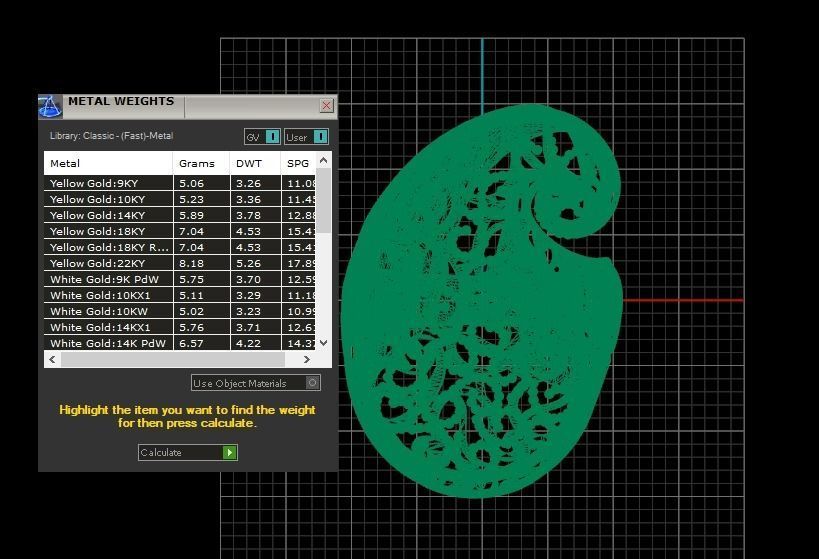Select the Yellow Gold:22KY row

tap(180, 263)
